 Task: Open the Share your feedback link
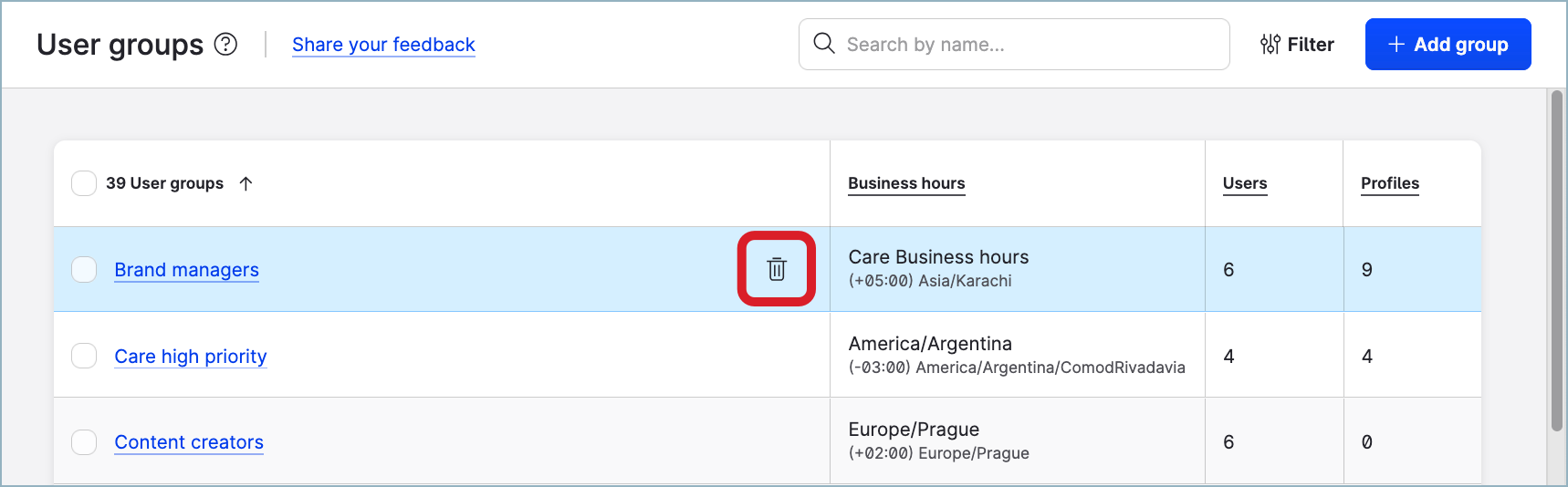pyautogui.click(x=383, y=45)
